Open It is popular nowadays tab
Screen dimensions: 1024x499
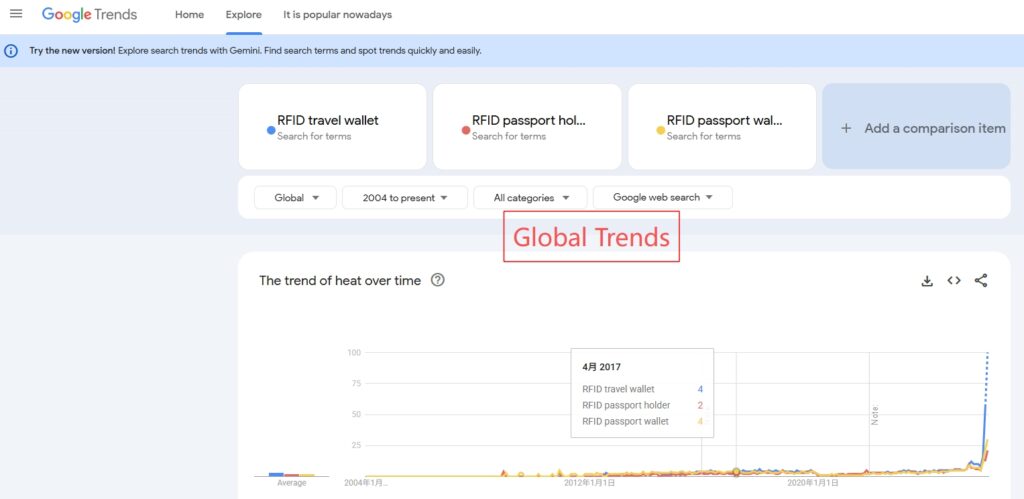(x=337, y=15)
